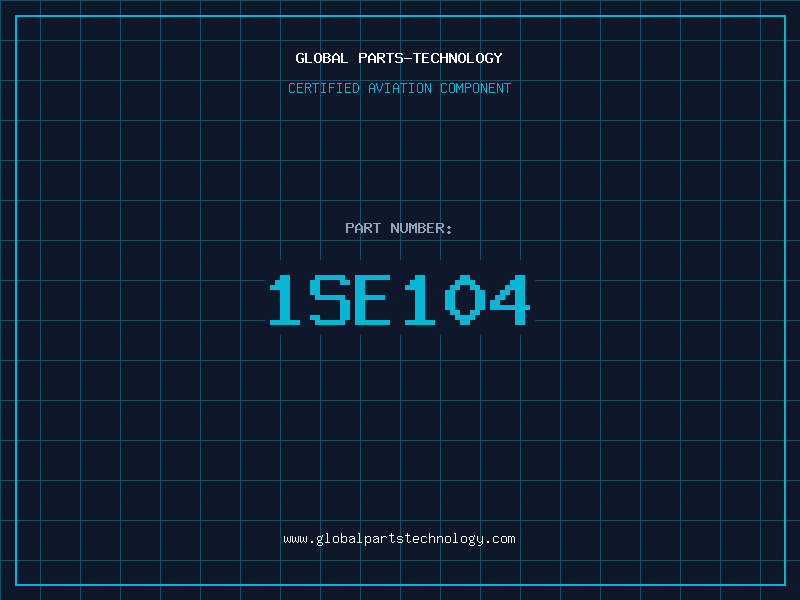800x600 pixels.
Task: Select the word AVIATION in the subtitle
Action: click(400, 89)
